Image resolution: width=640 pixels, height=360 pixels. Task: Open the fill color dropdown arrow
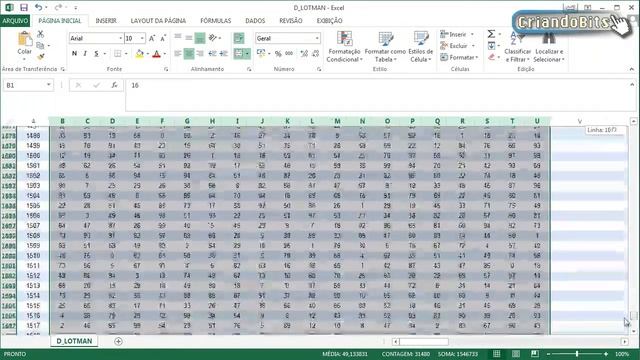pyautogui.click(x=147, y=54)
